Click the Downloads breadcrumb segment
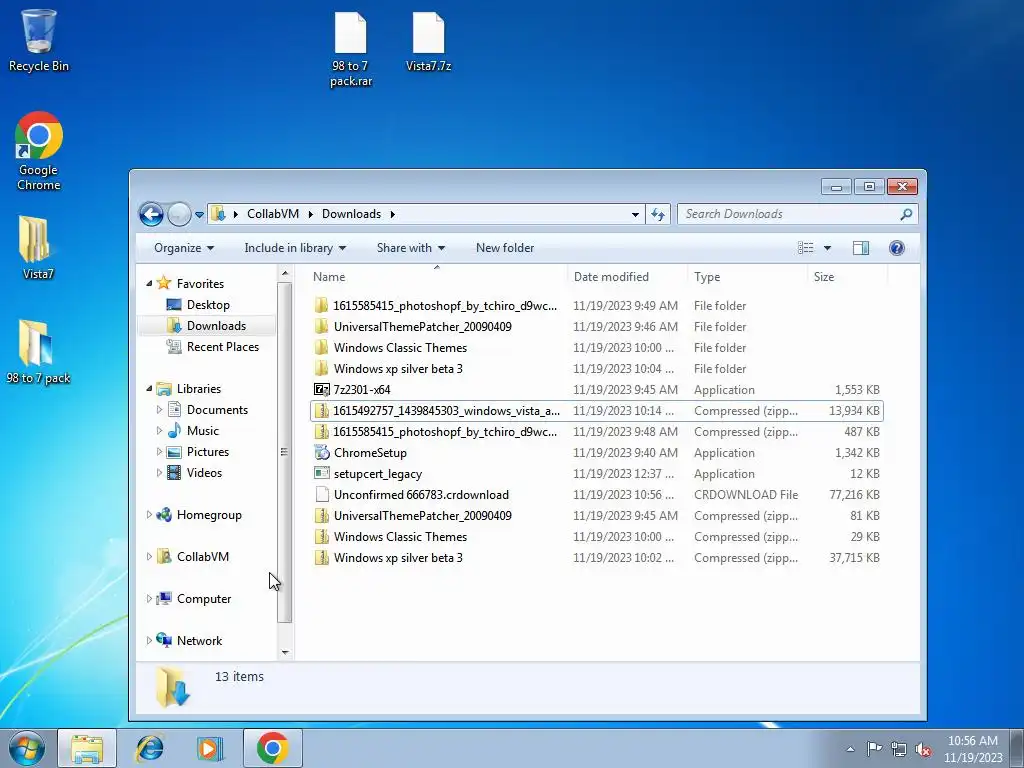The image size is (1024, 768). 351,214
